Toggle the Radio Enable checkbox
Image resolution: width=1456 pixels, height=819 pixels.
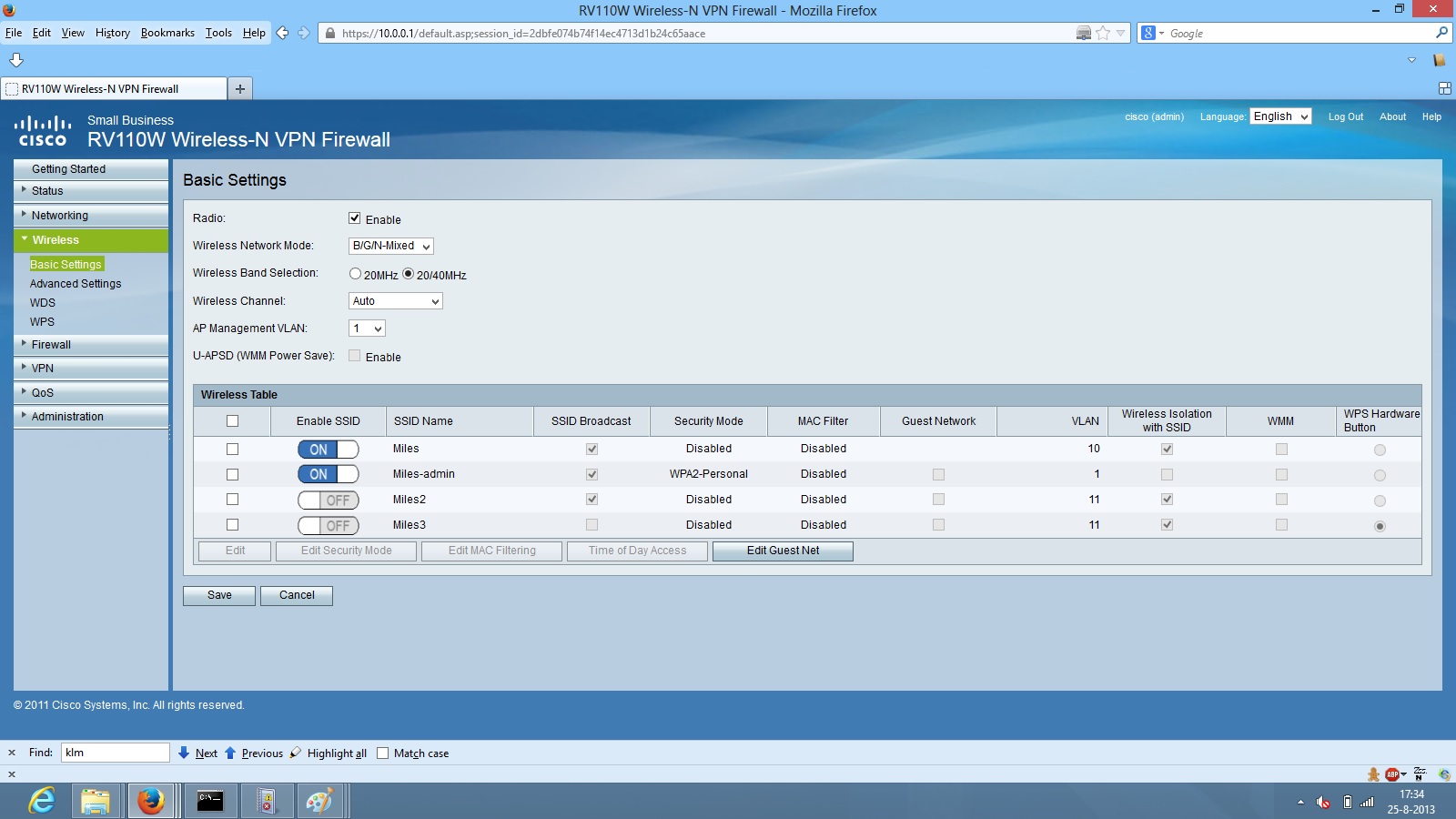point(355,218)
